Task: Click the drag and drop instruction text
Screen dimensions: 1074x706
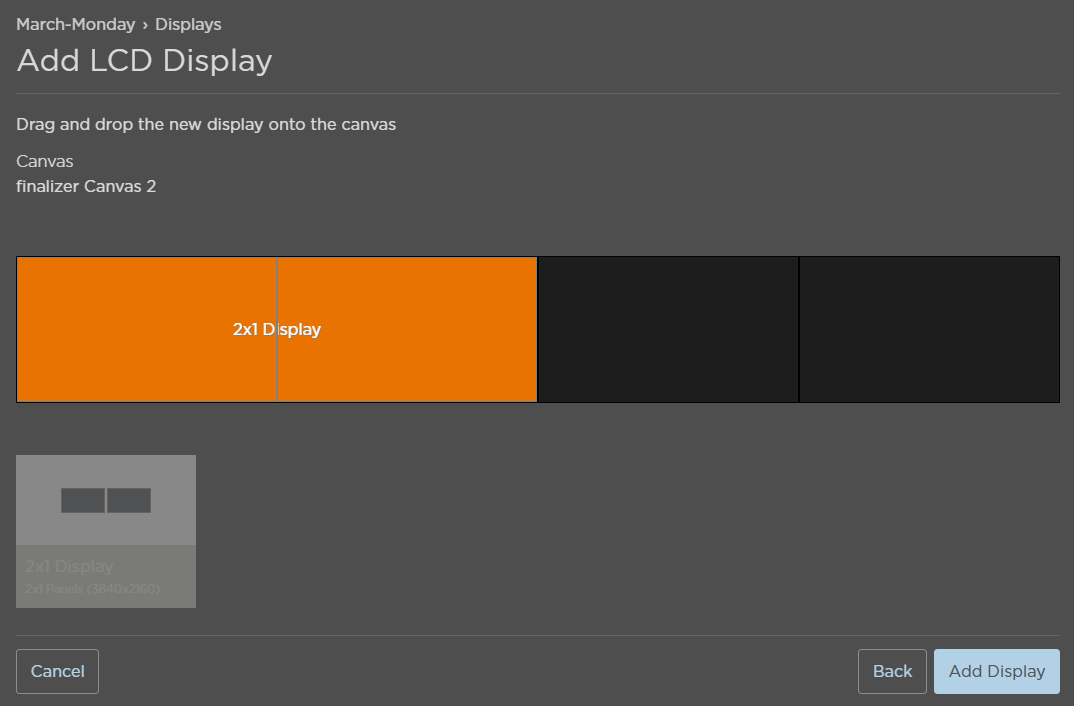Action: 206,125
